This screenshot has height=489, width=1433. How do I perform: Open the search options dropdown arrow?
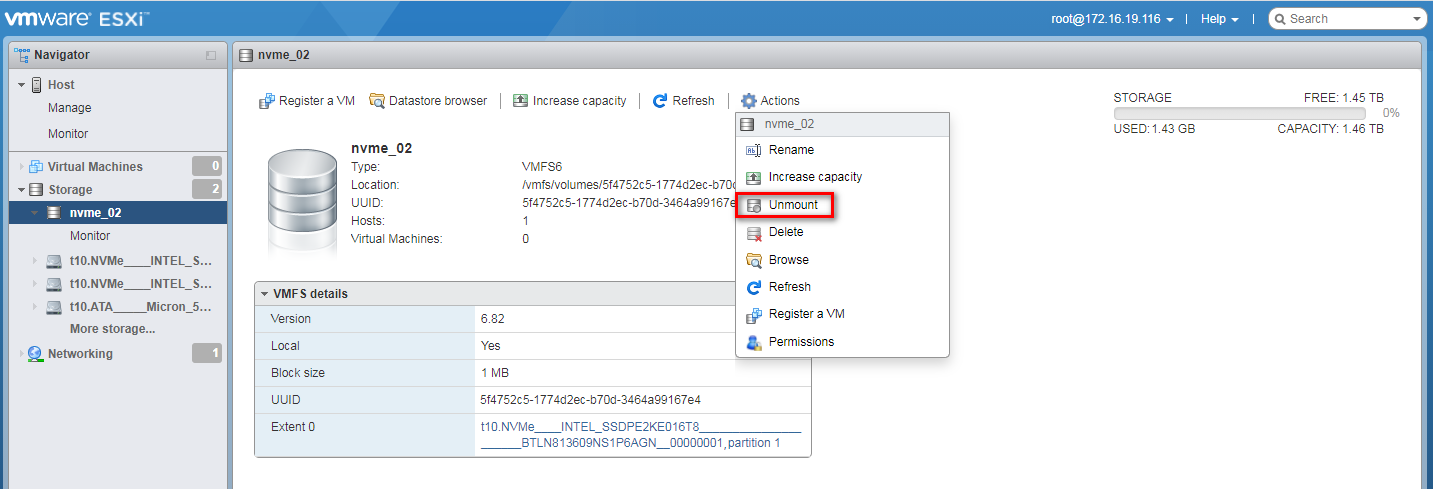(1416, 19)
